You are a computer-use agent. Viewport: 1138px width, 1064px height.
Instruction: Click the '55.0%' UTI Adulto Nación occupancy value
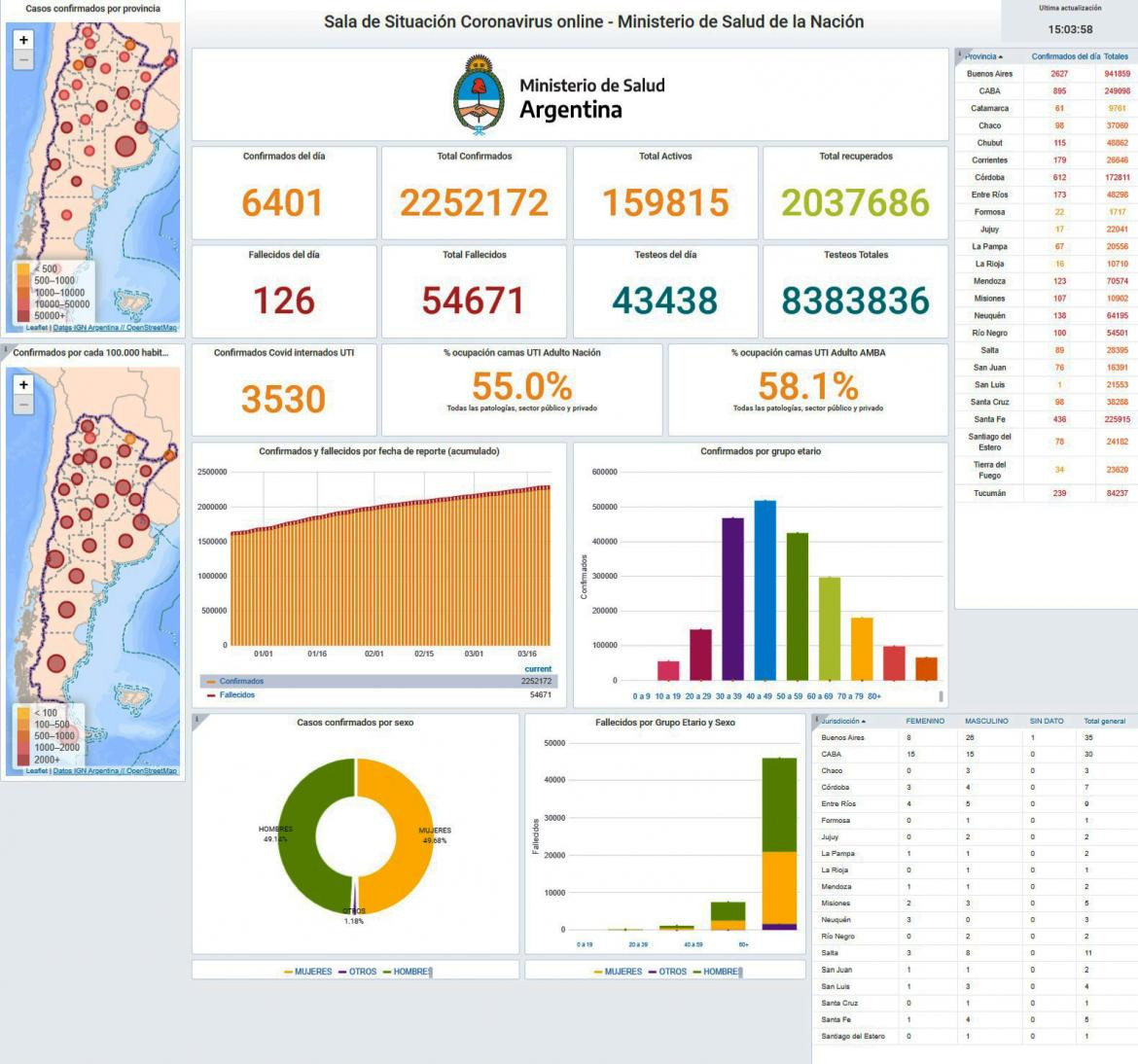[x=521, y=386]
